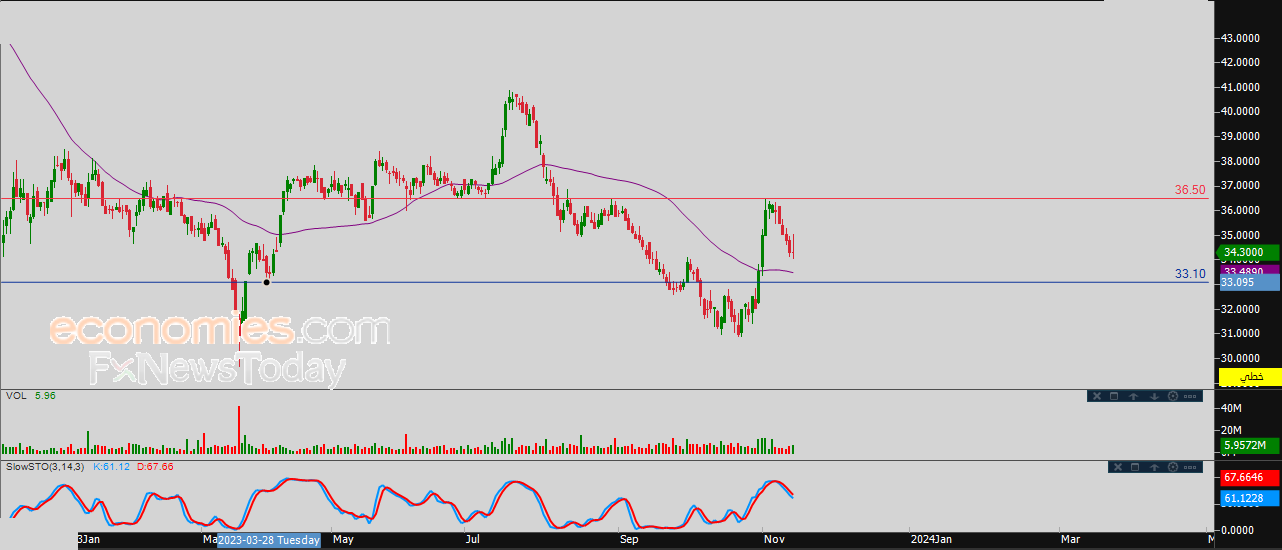Close the SlowSTO indicator panel

click(1118, 467)
